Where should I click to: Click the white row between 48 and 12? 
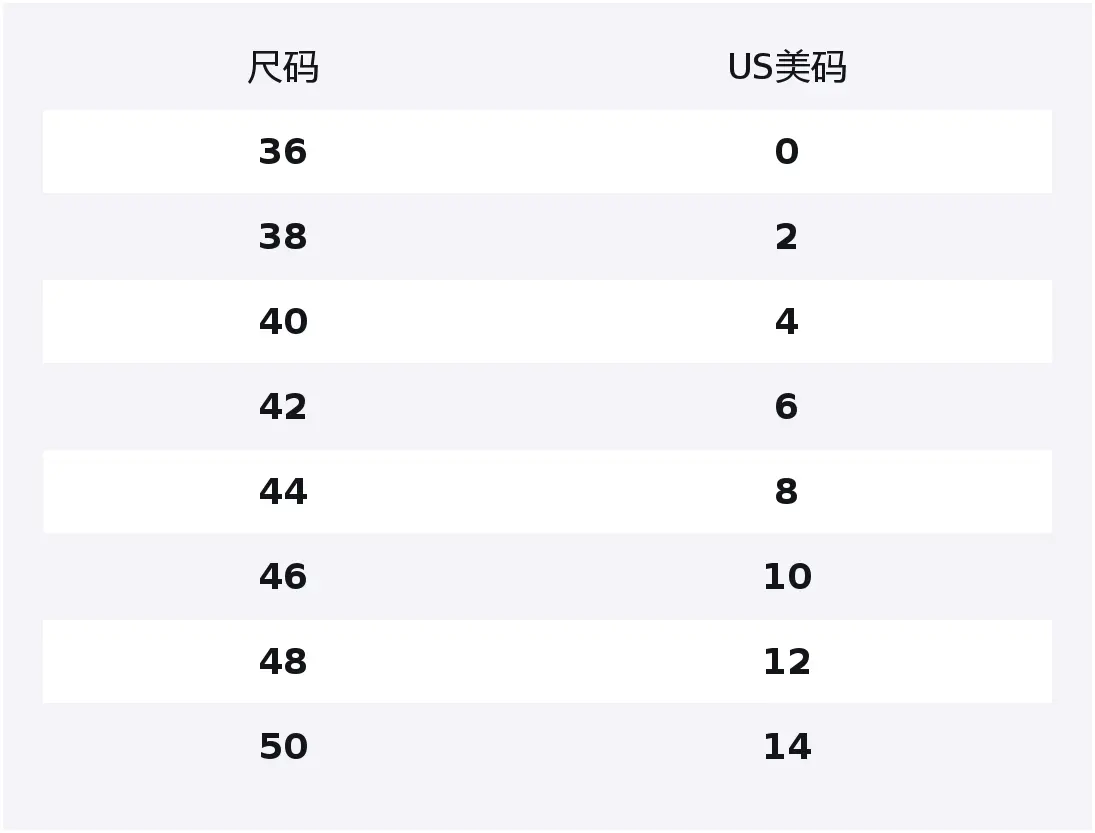pyautogui.click(x=535, y=662)
